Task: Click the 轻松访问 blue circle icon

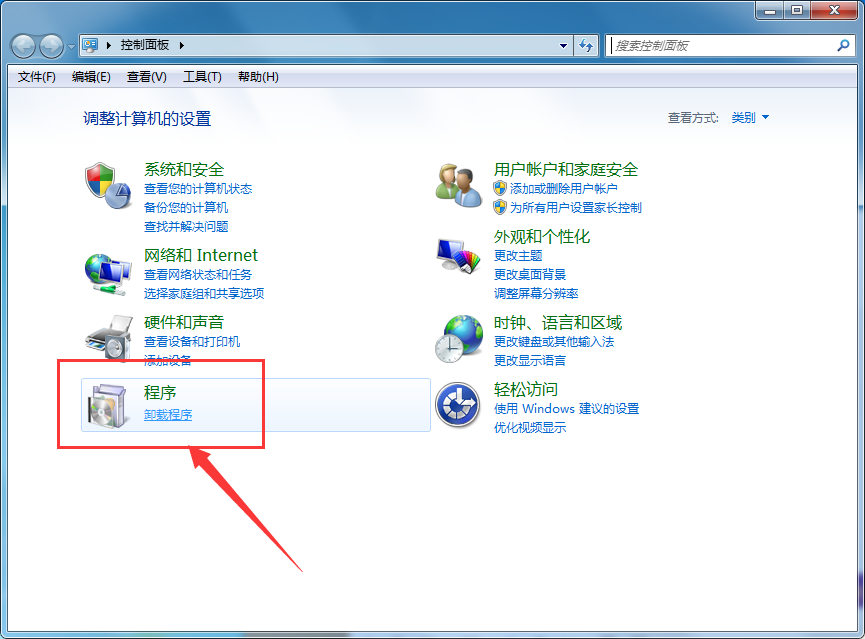Action: pos(457,405)
